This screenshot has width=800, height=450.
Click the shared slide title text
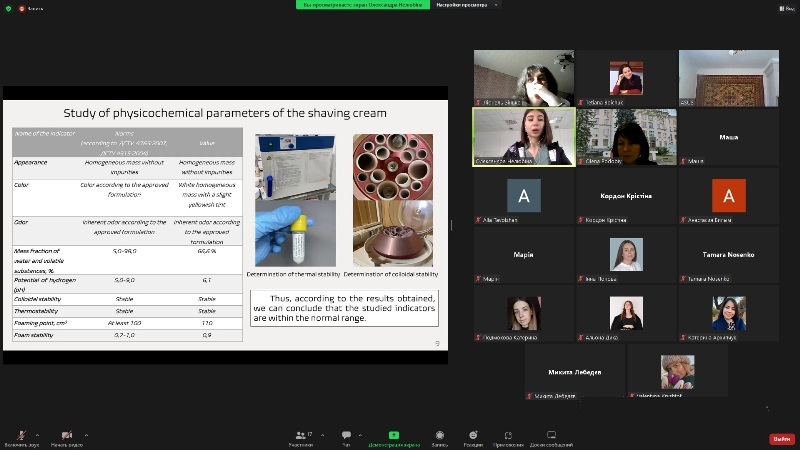pos(224,113)
